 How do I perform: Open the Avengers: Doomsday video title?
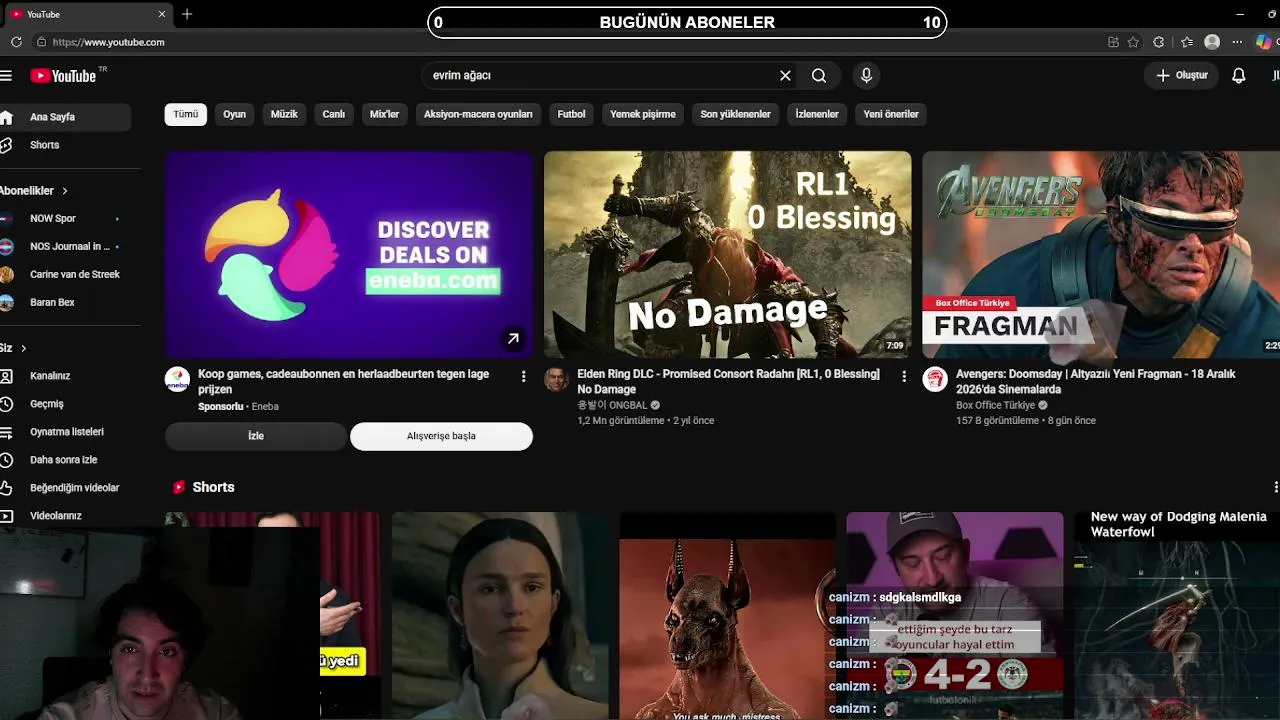[1096, 381]
